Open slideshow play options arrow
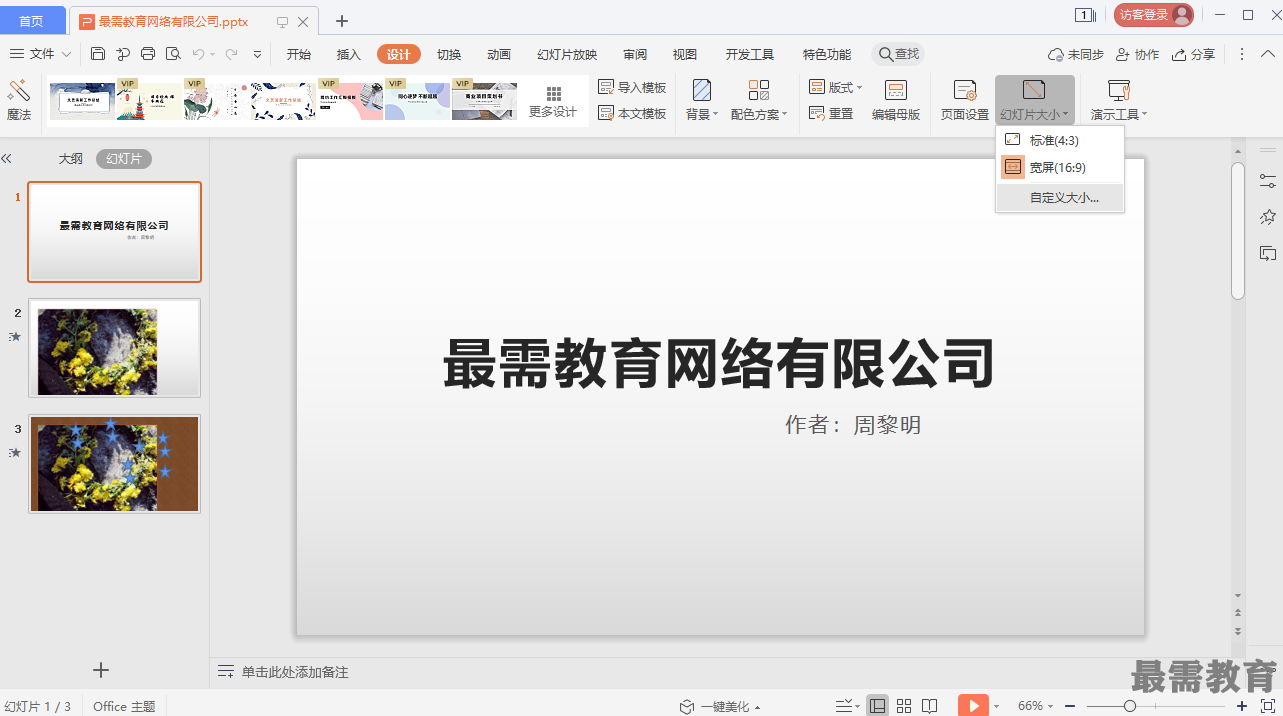This screenshot has width=1283, height=716. pyautogui.click(x=996, y=707)
